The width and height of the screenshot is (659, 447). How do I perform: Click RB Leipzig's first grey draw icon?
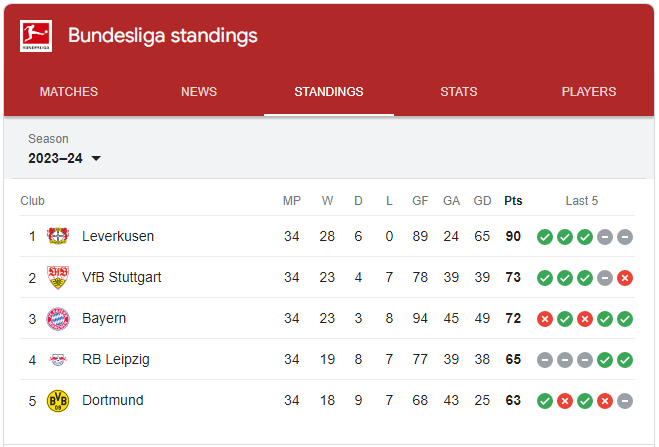coord(545,360)
